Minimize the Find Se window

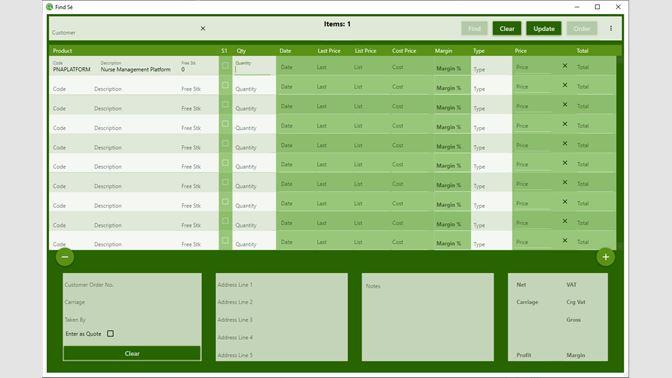click(577, 7)
